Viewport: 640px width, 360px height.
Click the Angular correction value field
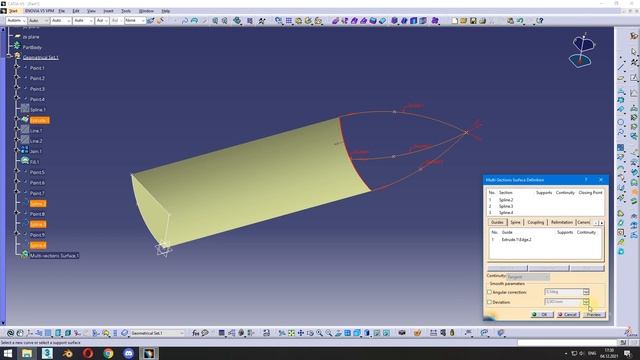(564, 292)
